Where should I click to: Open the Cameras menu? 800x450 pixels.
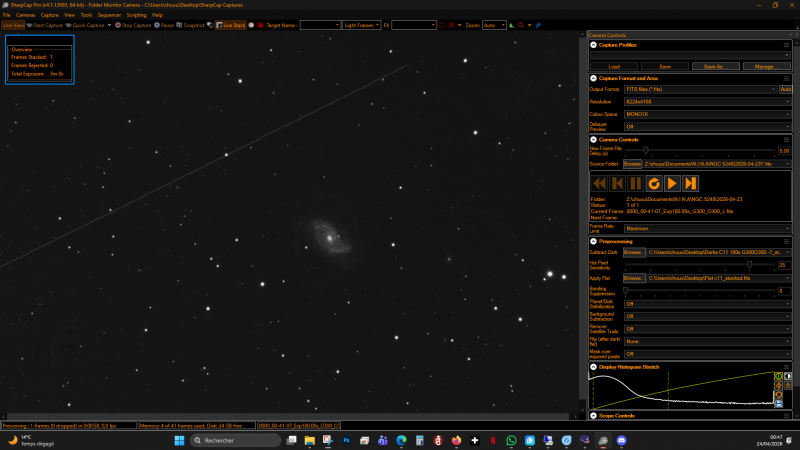[x=26, y=15]
